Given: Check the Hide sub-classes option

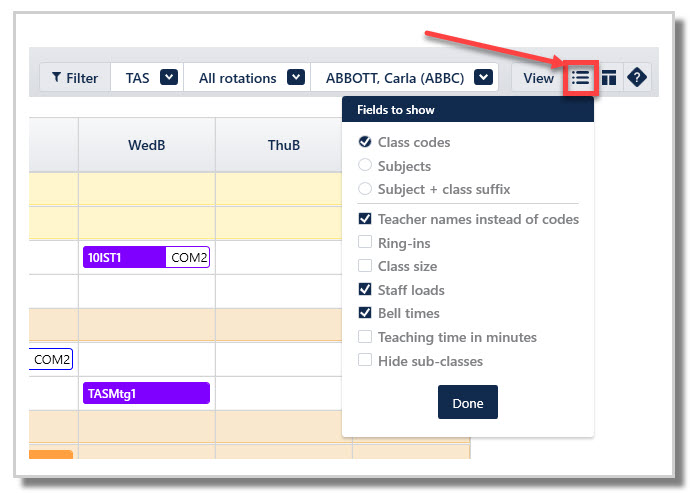Looking at the screenshot, I should [x=365, y=360].
